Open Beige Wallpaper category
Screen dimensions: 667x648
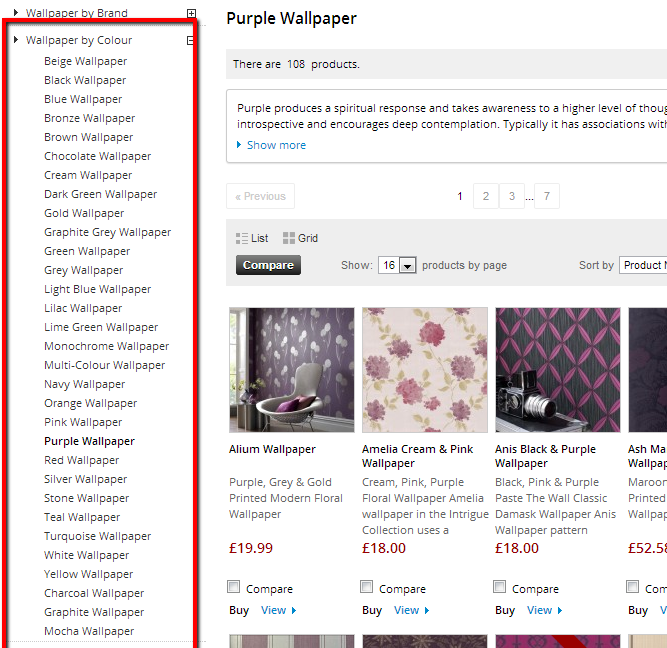pos(86,61)
